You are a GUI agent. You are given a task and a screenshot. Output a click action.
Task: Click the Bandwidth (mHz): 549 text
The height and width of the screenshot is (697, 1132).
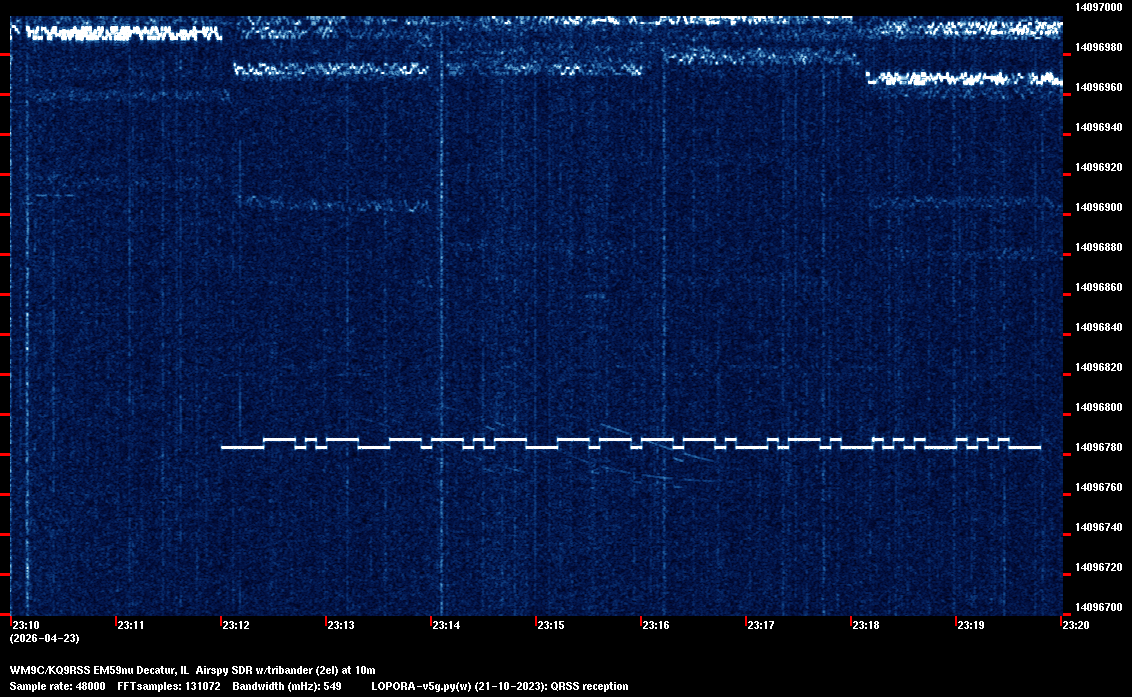[287, 686]
